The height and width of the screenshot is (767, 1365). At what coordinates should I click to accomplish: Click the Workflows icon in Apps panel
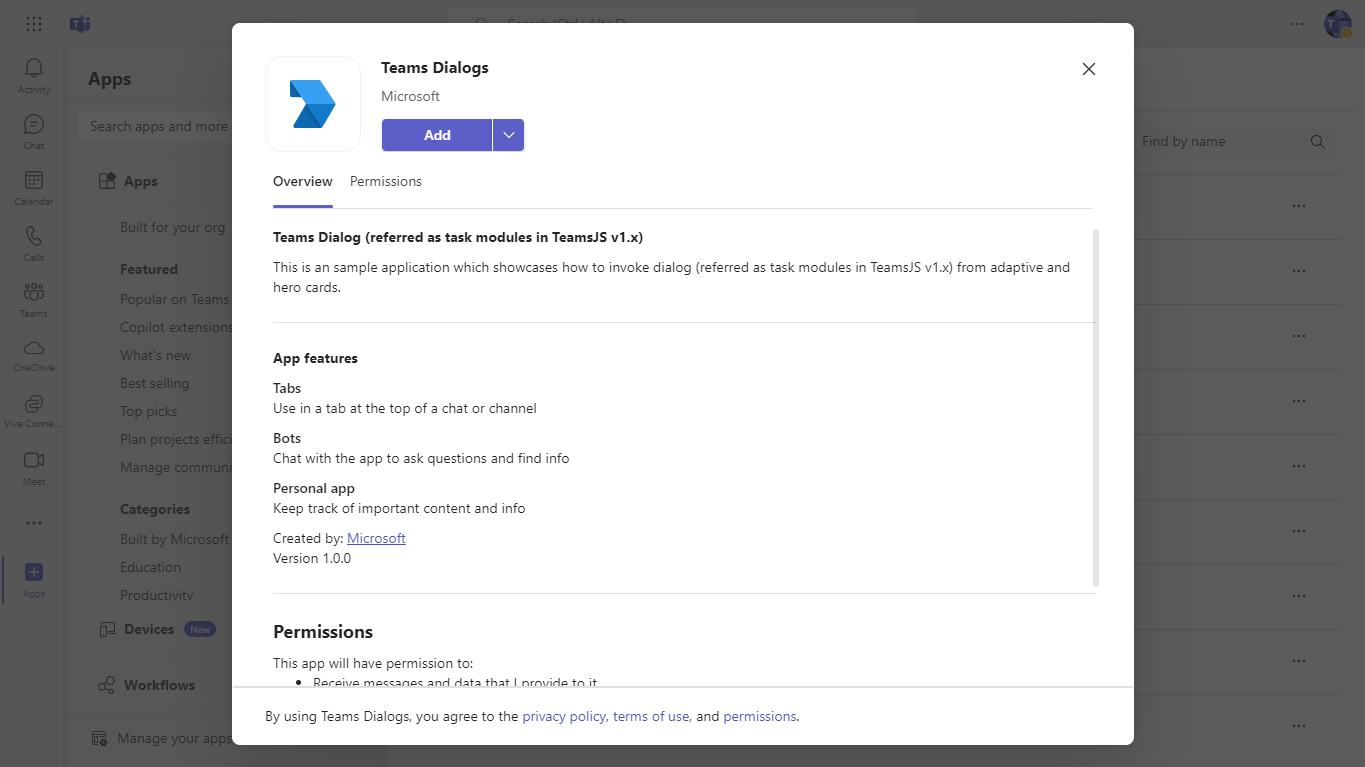tap(107, 685)
